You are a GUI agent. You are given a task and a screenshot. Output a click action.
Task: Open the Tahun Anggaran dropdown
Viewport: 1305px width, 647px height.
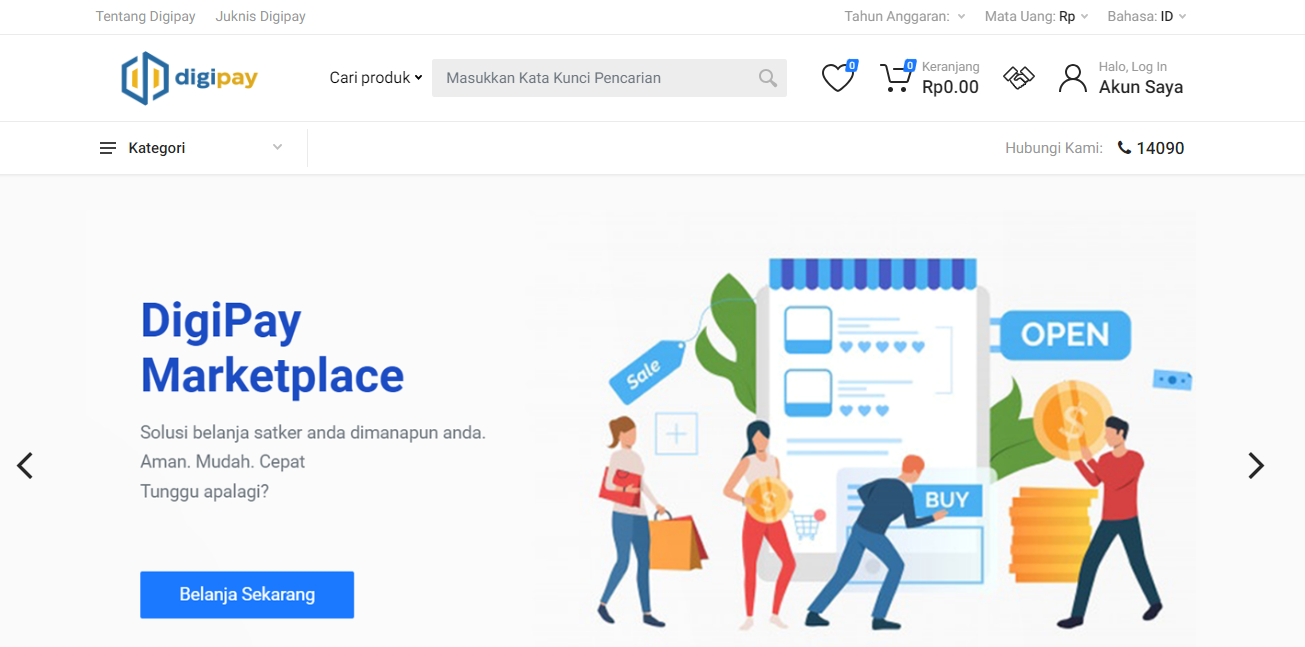coord(905,16)
